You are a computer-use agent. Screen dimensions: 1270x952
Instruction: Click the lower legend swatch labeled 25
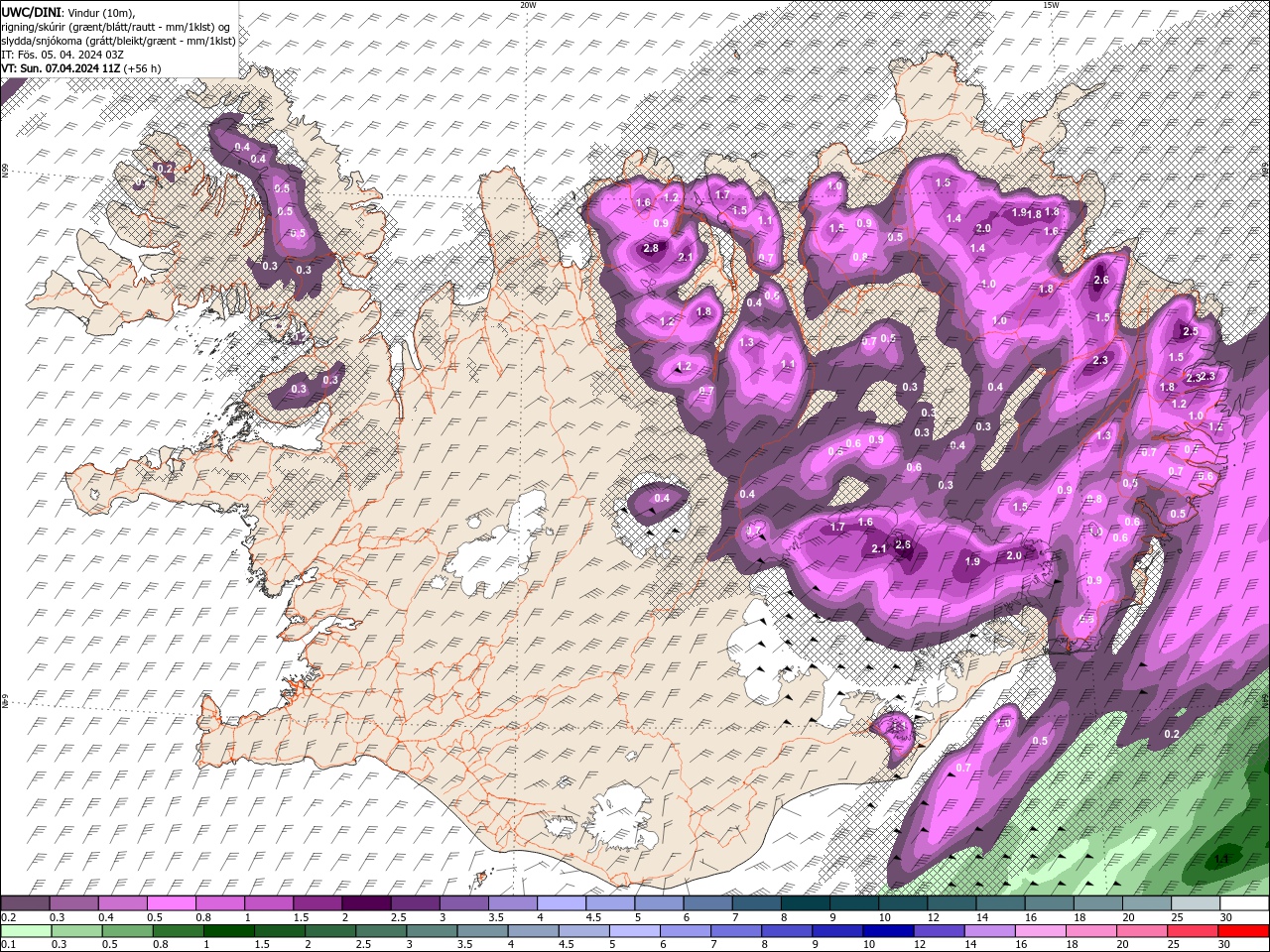pyautogui.click(x=1193, y=931)
